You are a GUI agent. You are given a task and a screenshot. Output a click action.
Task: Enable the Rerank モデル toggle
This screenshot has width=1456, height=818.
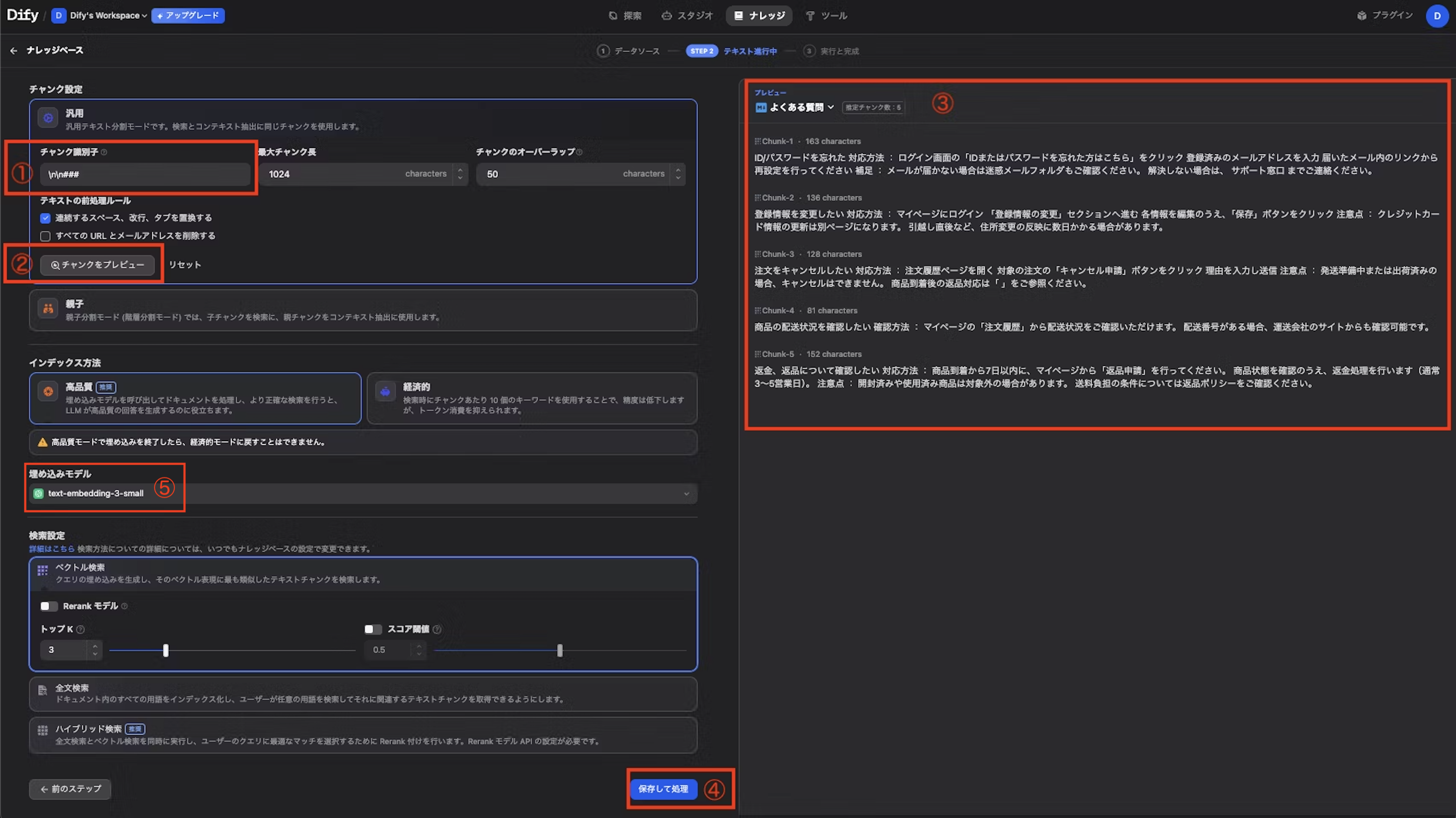[49, 606]
